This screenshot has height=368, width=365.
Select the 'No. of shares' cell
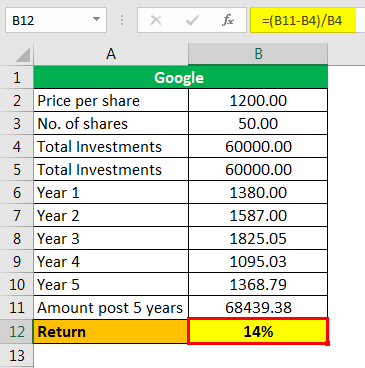(x=111, y=123)
